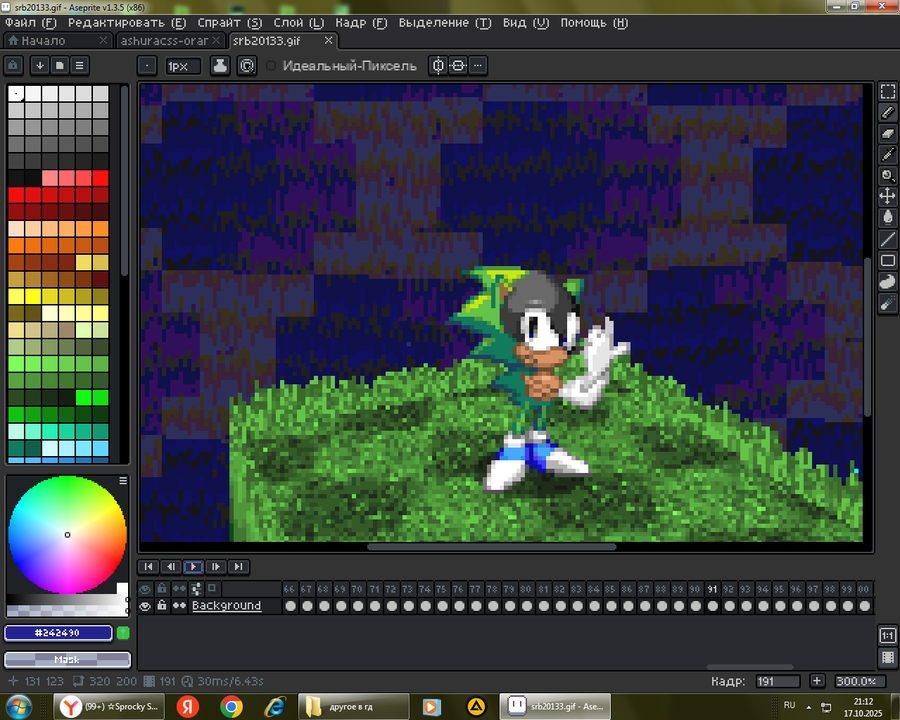
Task: Open the Спрайт menu
Action: 230,23
